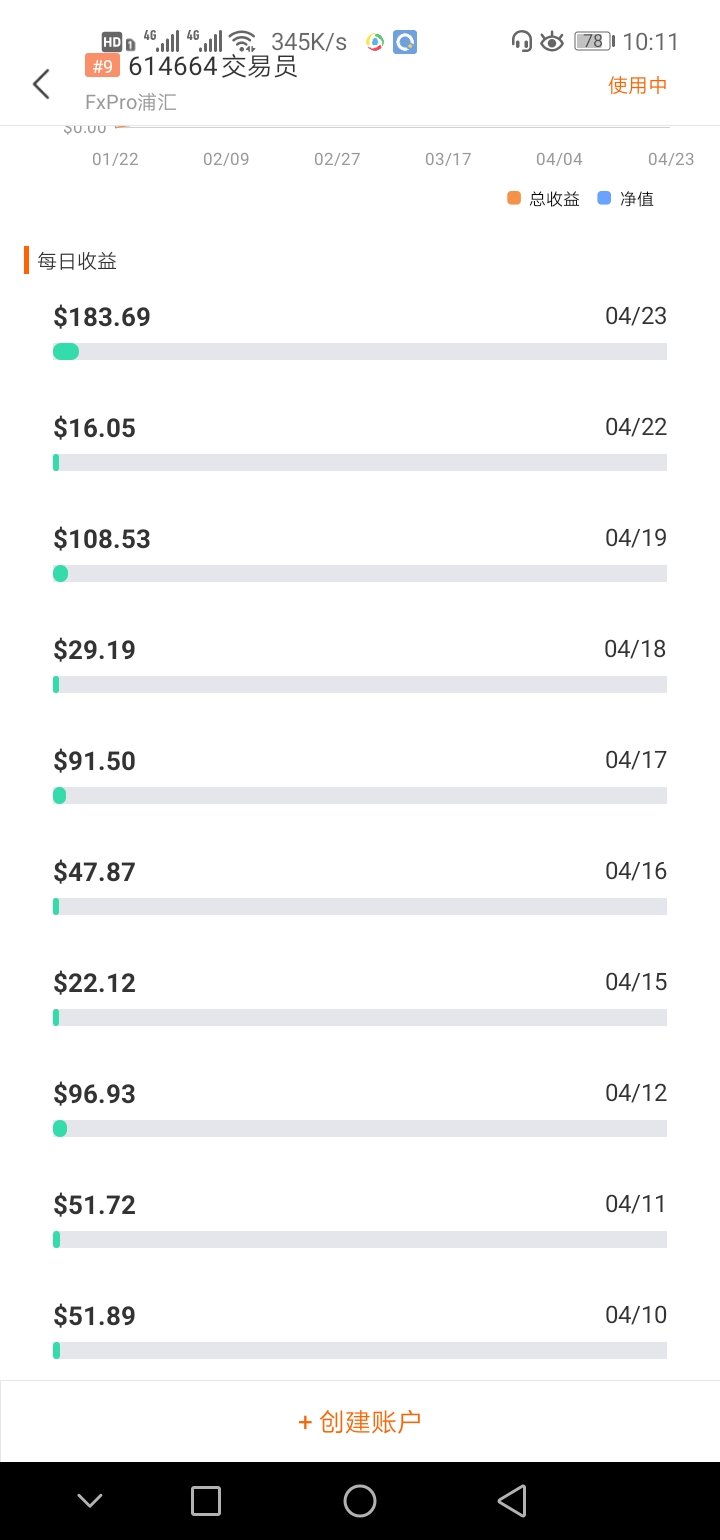
Task: Tap the Android home circle button
Action: click(x=359, y=1500)
